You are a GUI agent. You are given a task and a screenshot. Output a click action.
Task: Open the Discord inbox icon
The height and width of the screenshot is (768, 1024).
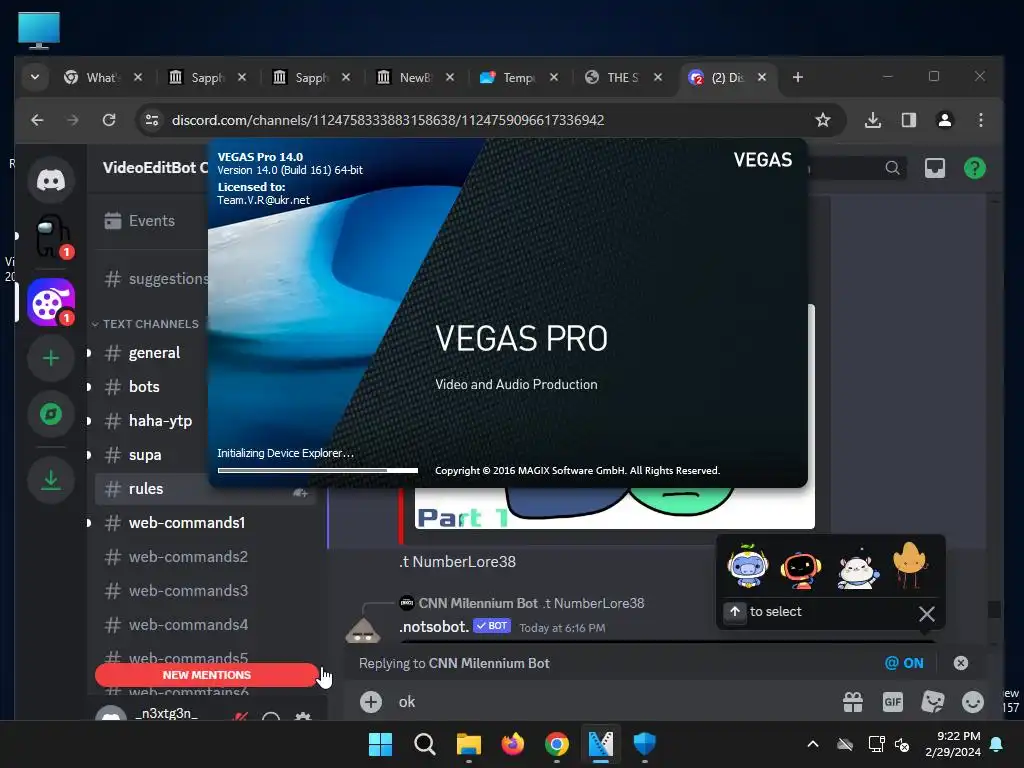pyautogui.click(x=935, y=168)
